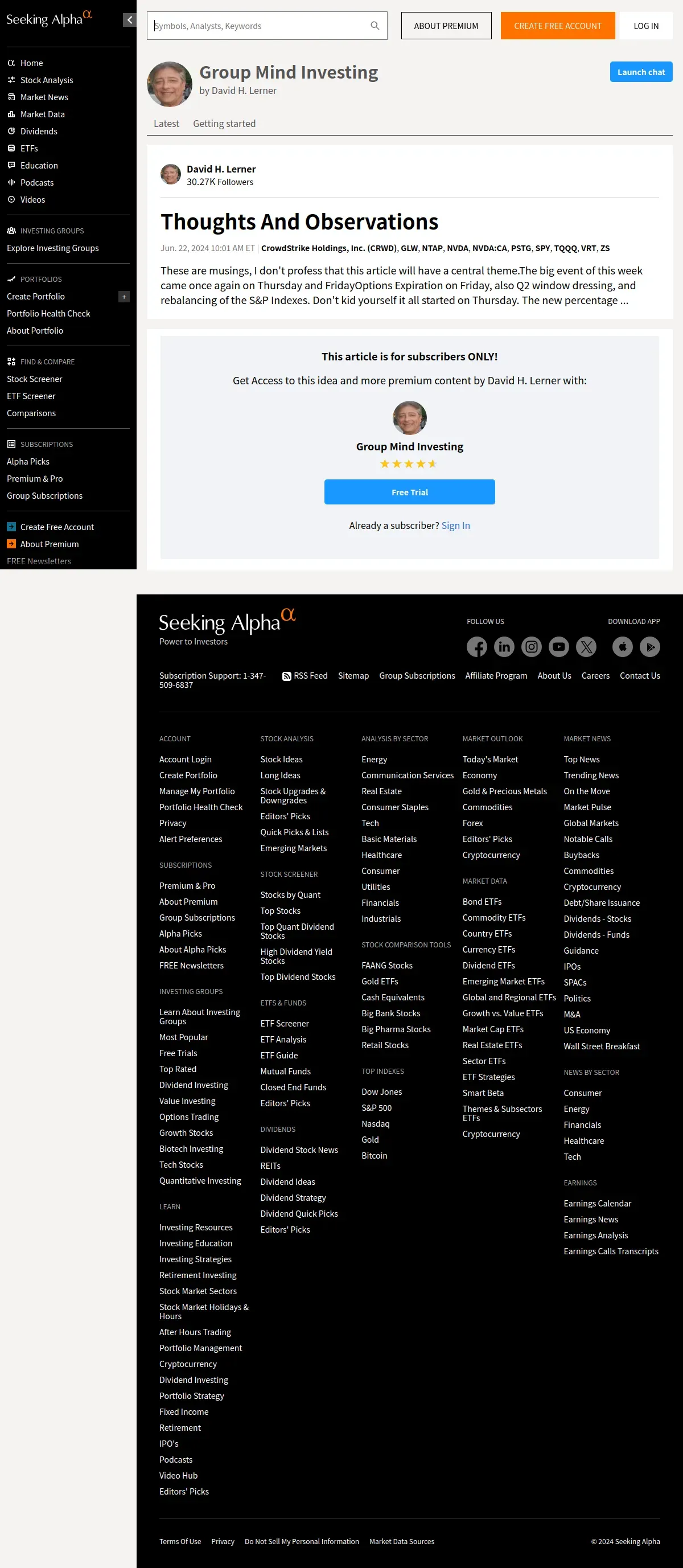
Task: Click the NVDA ticker link
Action: 458,248
